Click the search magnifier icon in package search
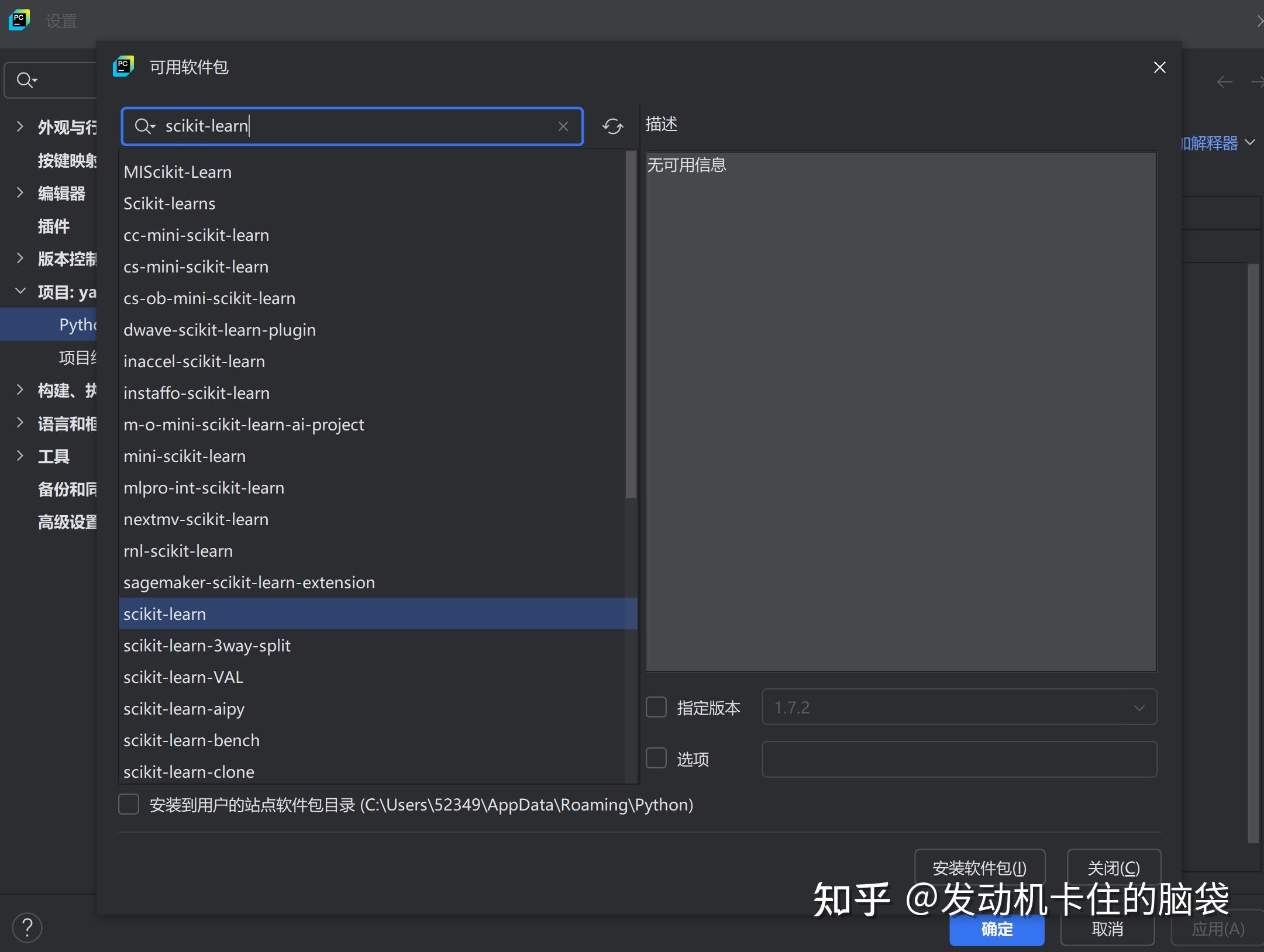 coord(144,126)
